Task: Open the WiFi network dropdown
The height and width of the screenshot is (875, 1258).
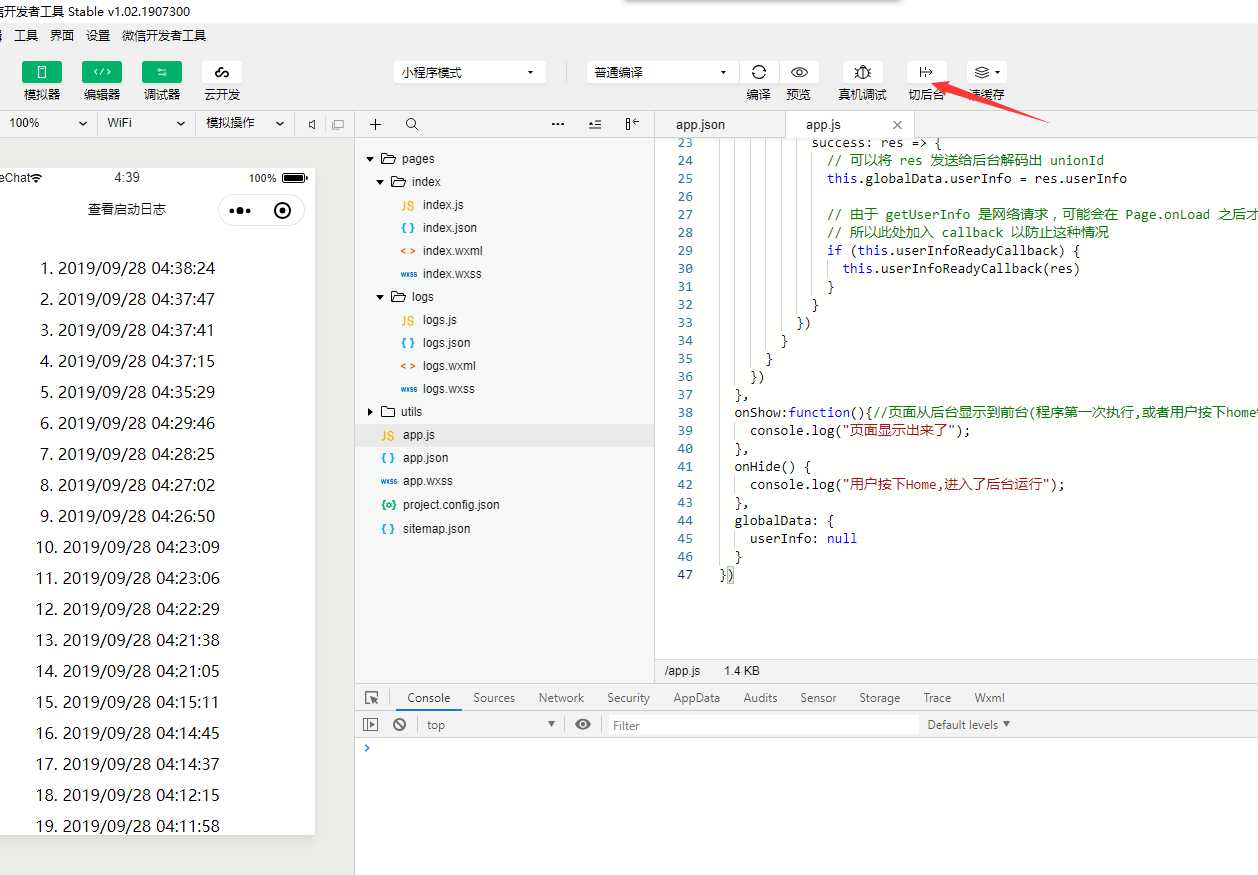Action: pyautogui.click(x=147, y=123)
